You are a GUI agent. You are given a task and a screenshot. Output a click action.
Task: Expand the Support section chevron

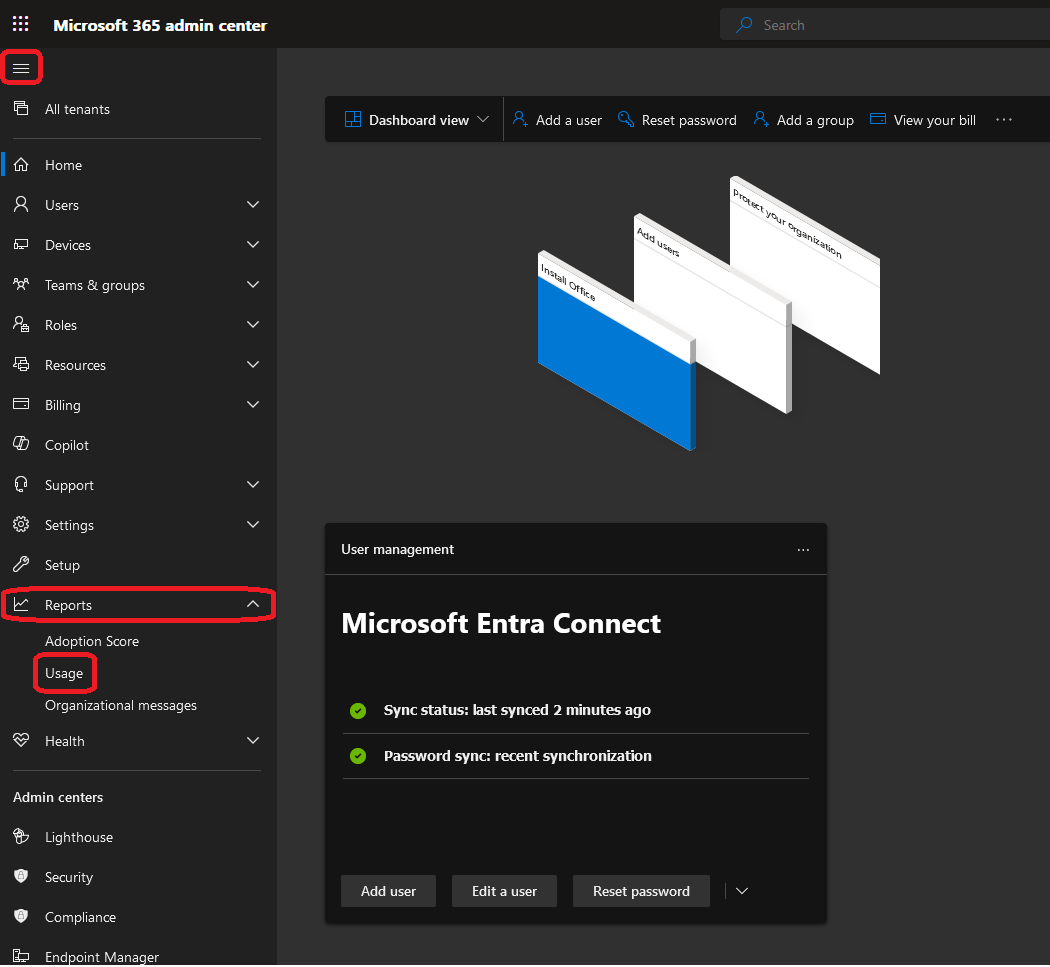(x=253, y=484)
